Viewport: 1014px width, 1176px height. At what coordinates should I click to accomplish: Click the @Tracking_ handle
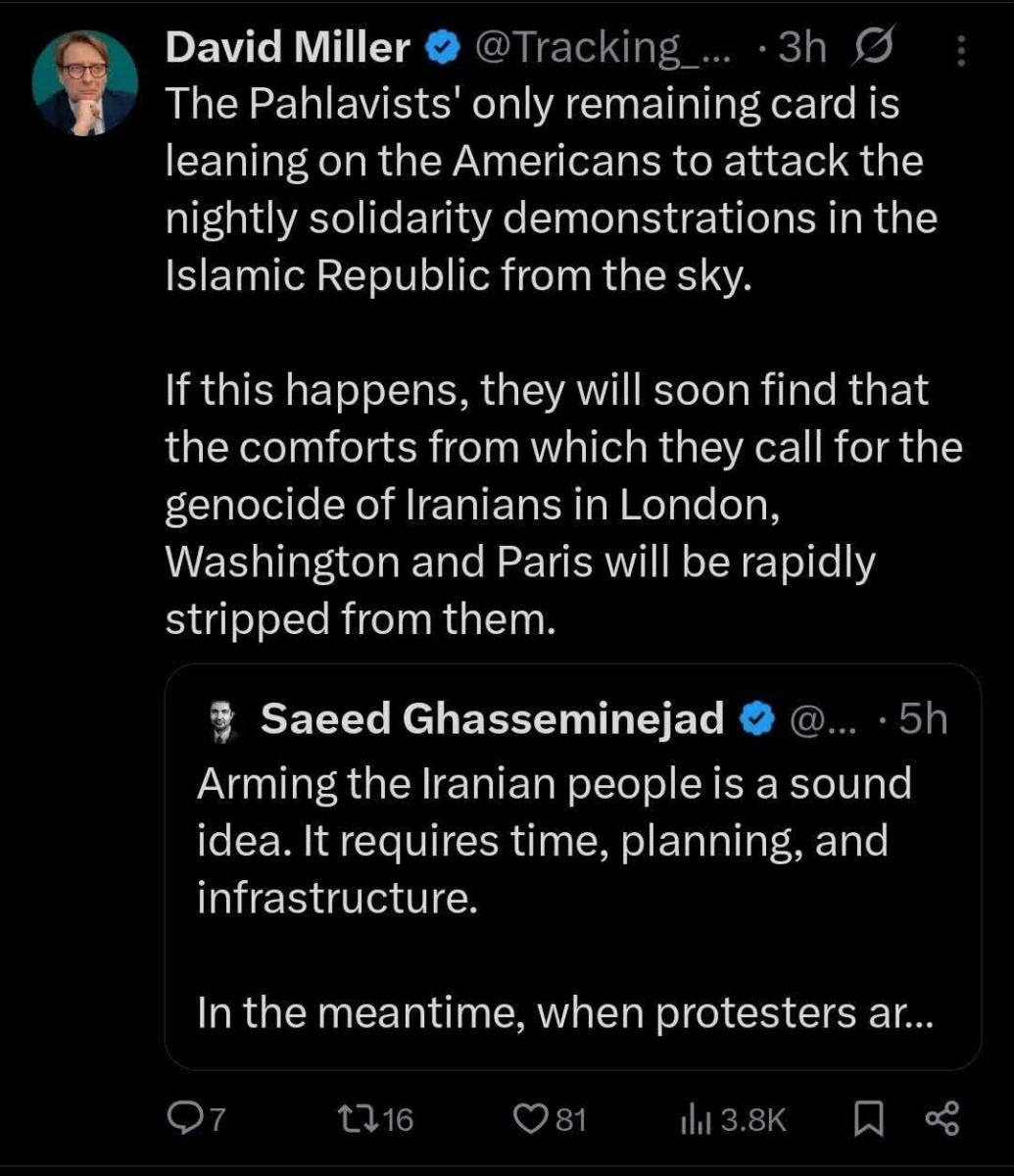(x=603, y=48)
